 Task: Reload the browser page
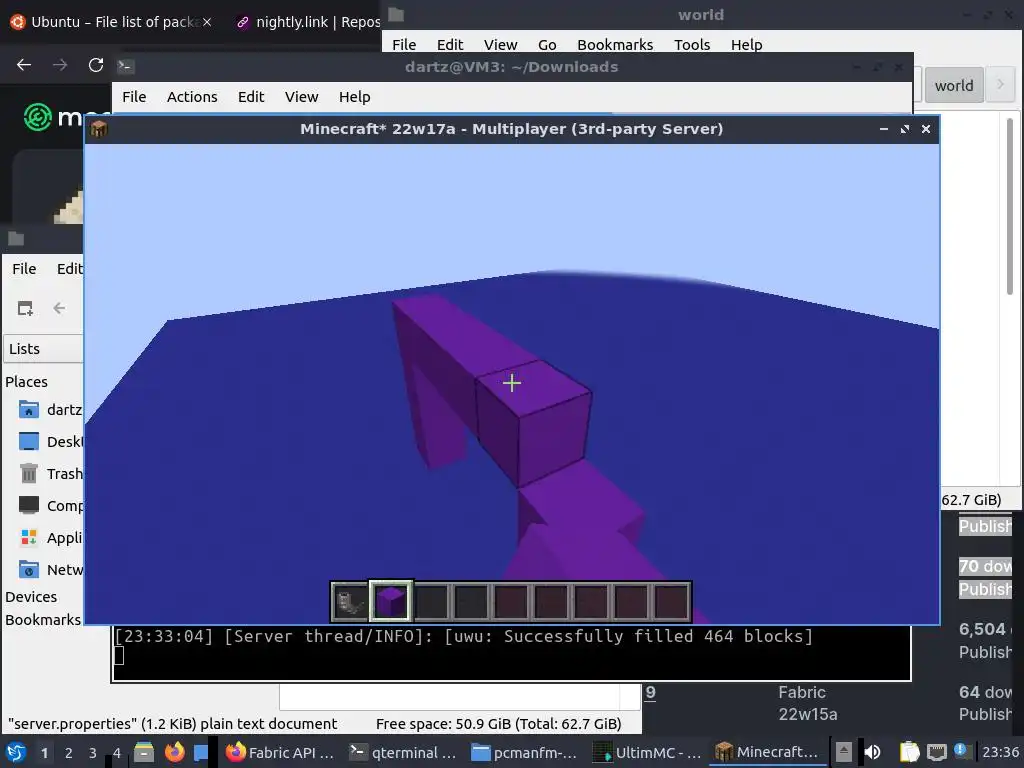[96, 65]
